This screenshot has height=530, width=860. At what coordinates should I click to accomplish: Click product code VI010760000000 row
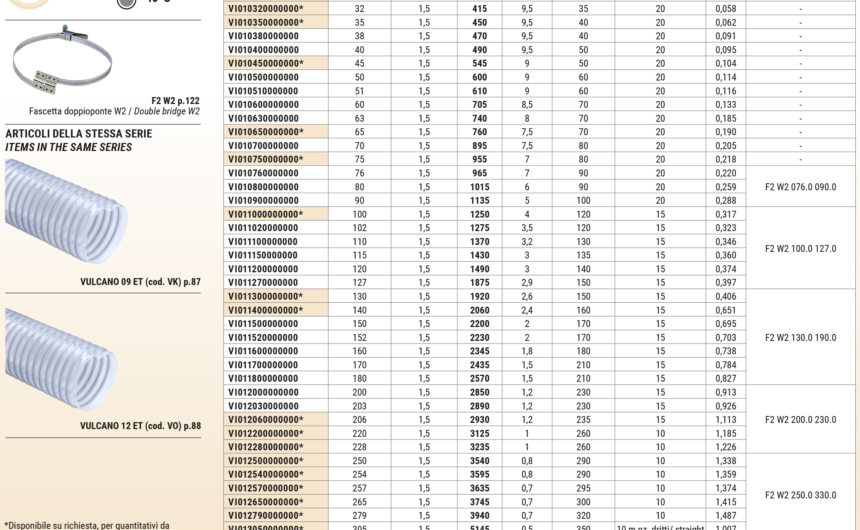(x=263, y=173)
